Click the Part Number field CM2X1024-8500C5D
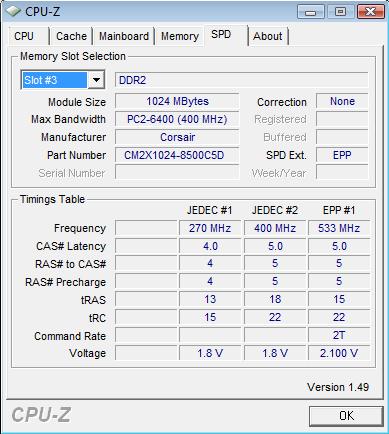Image resolution: width=389 pixels, height=434 pixels. 177,155
